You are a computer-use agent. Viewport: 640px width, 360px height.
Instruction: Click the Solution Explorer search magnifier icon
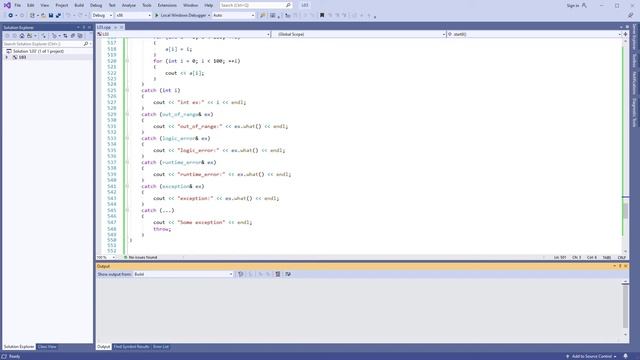coord(85,44)
